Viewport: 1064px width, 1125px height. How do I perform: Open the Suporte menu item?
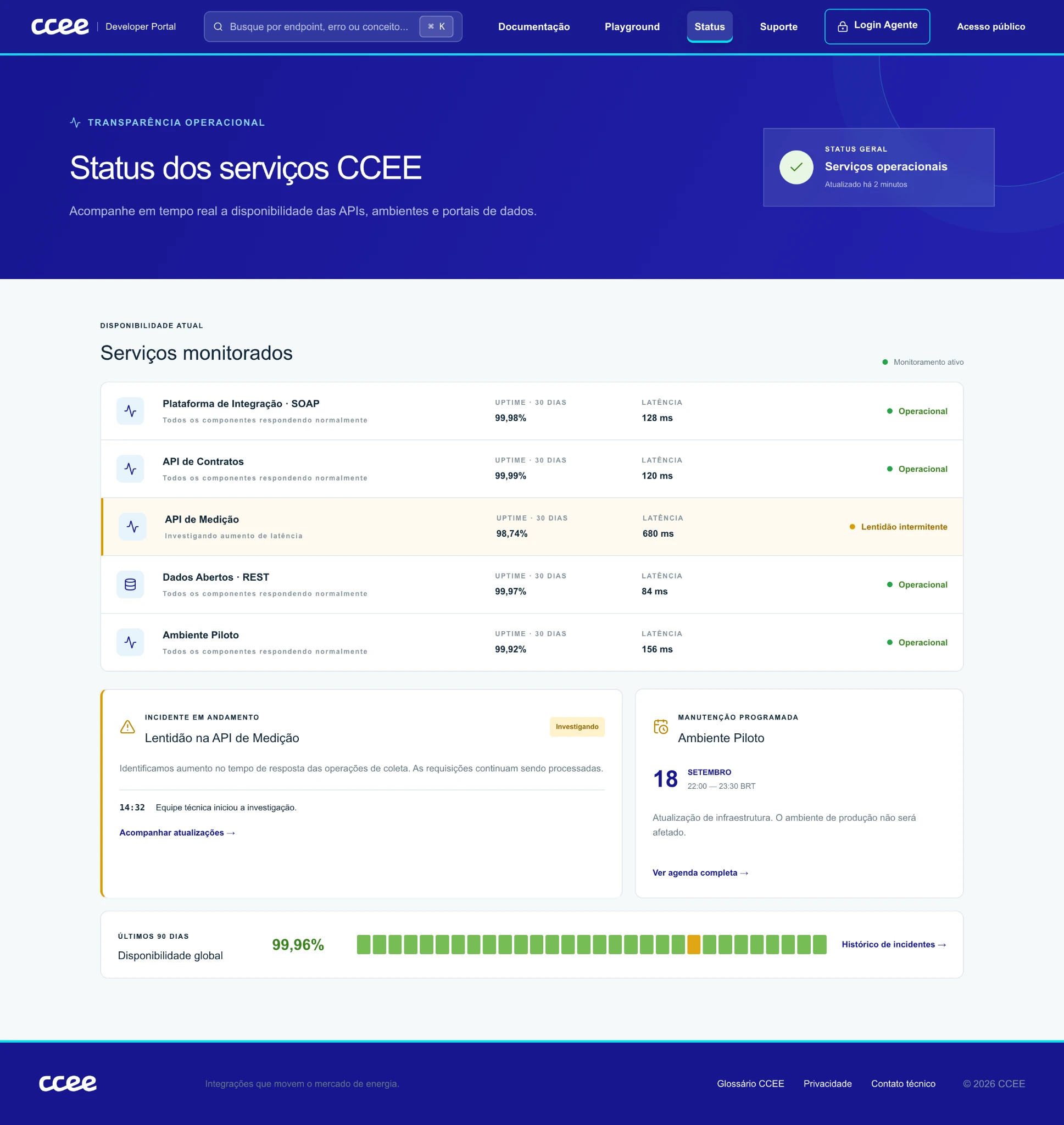click(x=778, y=27)
